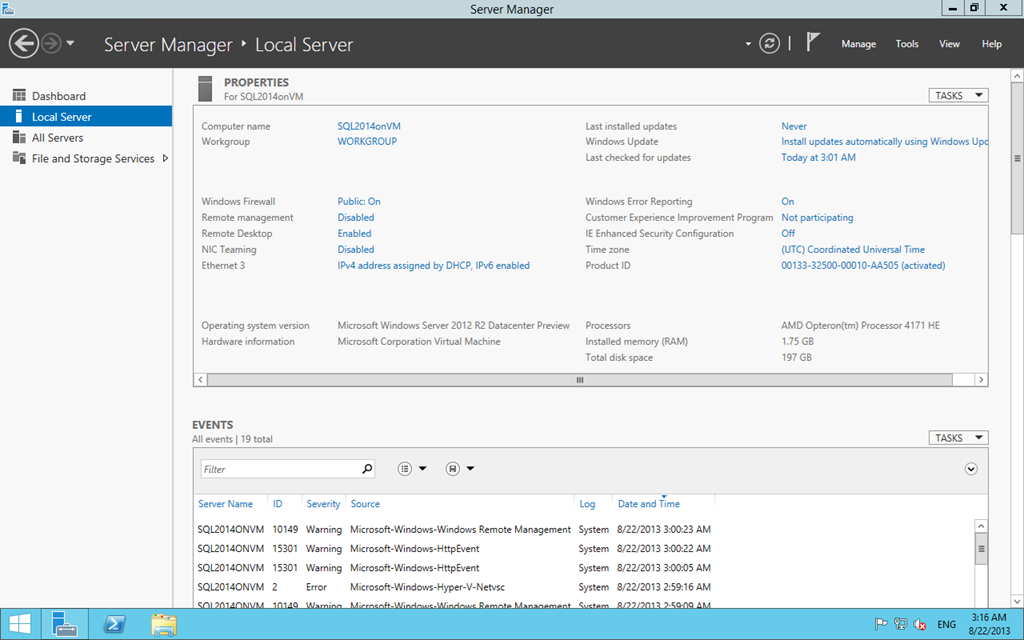Sort events by Severity column
Viewport: 1024px width, 640px height.
click(x=323, y=504)
